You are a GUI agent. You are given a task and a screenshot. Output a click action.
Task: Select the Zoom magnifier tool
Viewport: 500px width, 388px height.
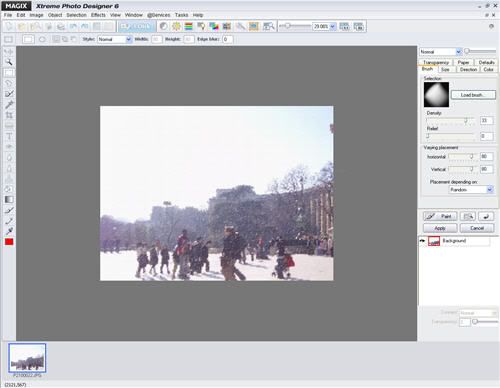(9, 62)
